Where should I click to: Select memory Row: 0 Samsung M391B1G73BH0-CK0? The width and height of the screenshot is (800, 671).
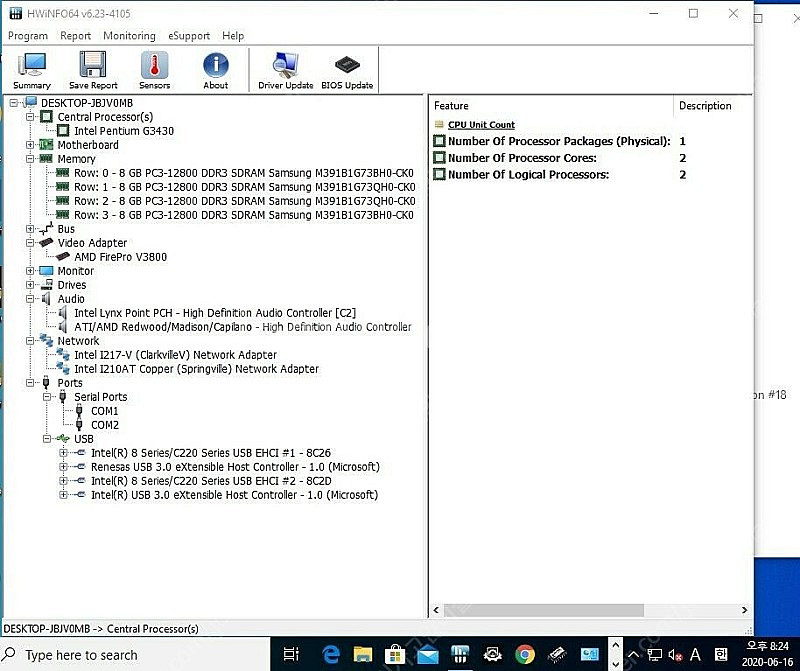pyautogui.click(x=244, y=173)
